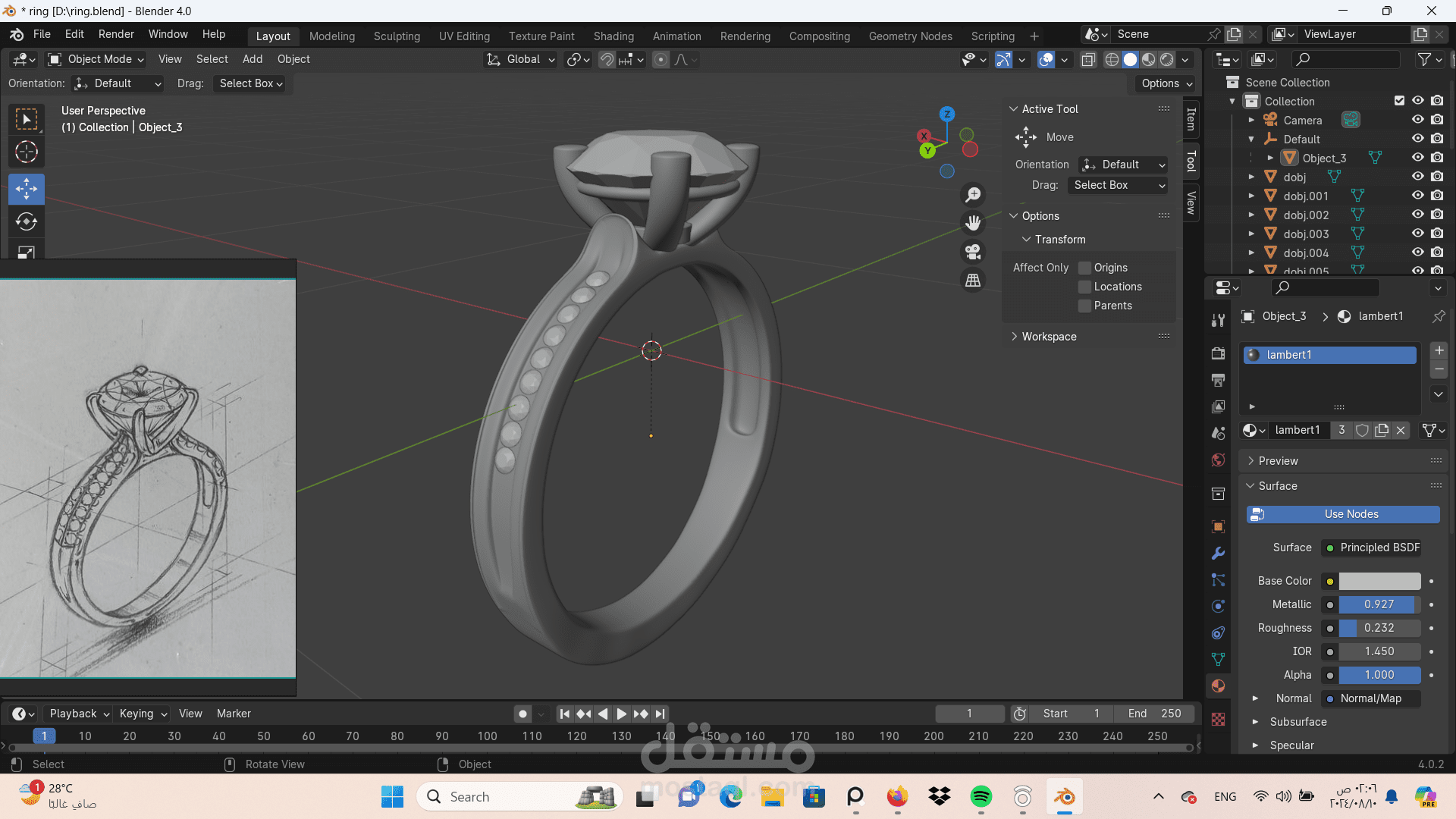Image resolution: width=1456 pixels, height=819 pixels.
Task: Select the Cursor tool in the toolbar
Action: pos(27,152)
